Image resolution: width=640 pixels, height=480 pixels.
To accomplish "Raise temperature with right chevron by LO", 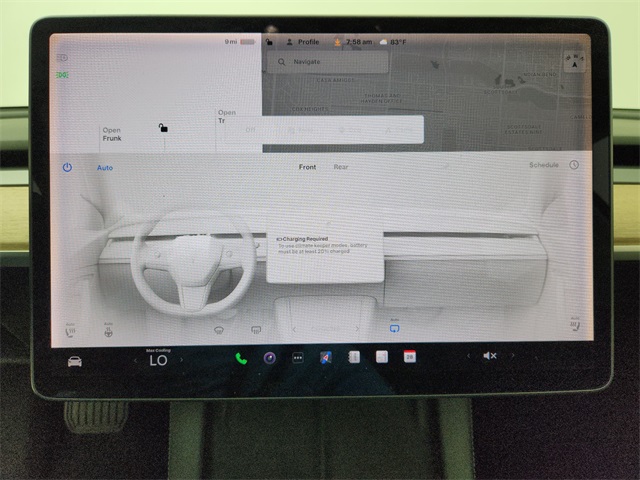I will [182, 360].
